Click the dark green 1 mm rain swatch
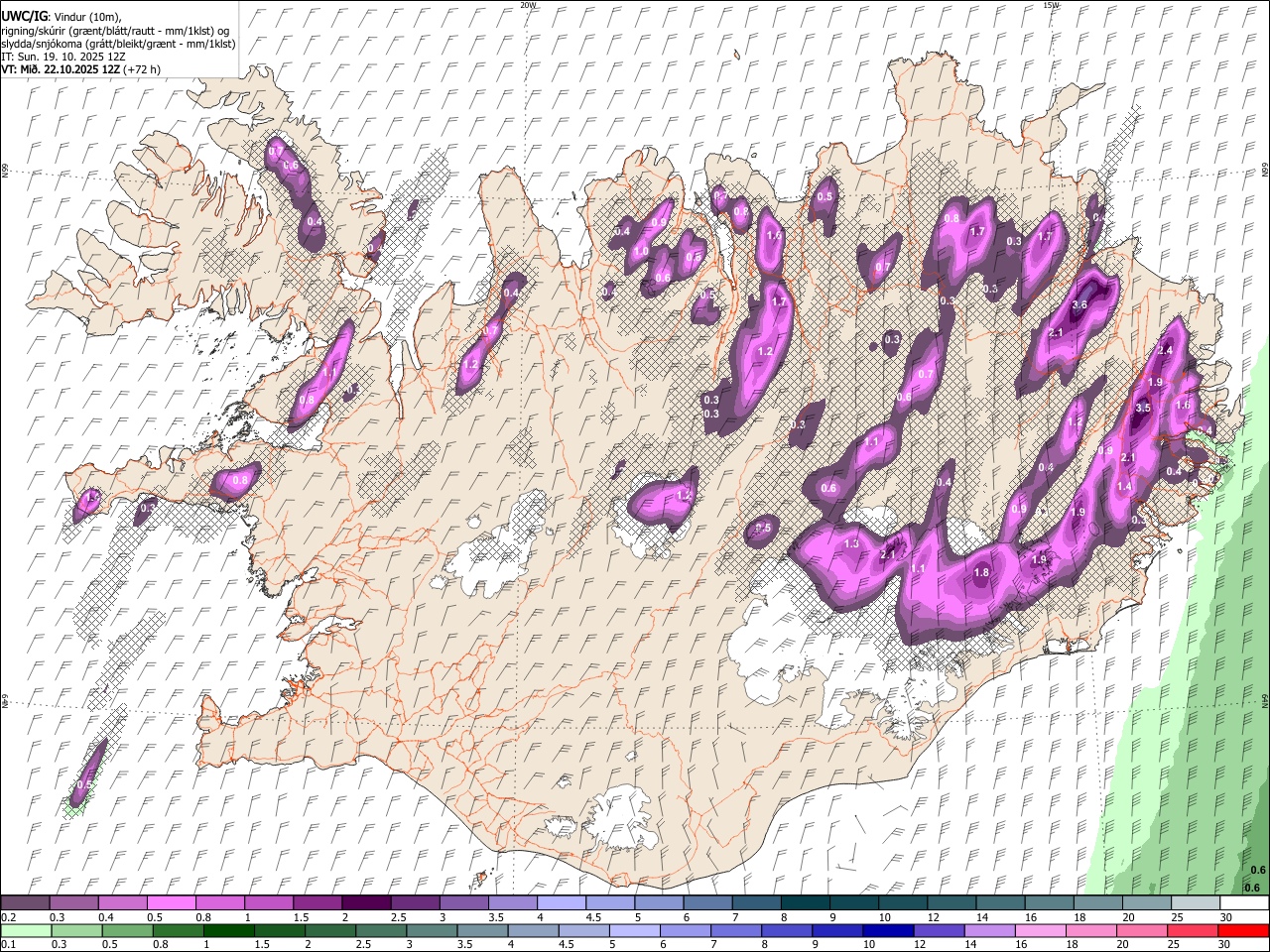The width and height of the screenshot is (1270, 952). point(228,930)
